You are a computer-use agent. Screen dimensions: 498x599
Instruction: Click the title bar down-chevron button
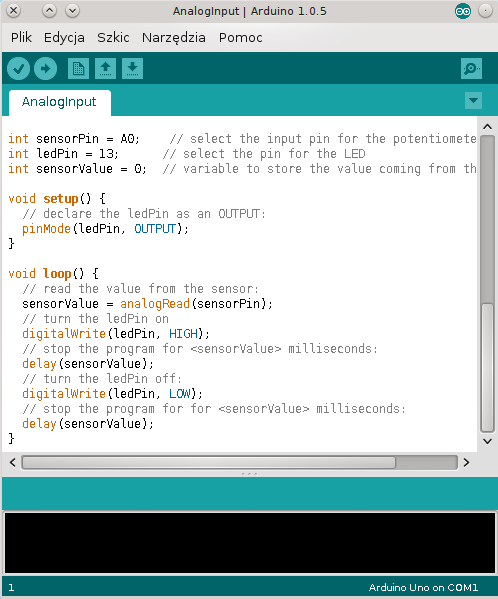coord(72,11)
